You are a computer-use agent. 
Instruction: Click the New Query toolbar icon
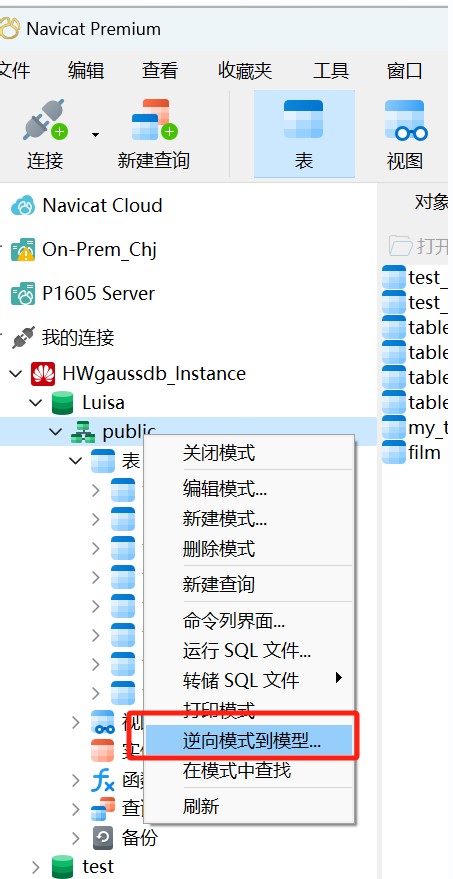click(154, 121)
